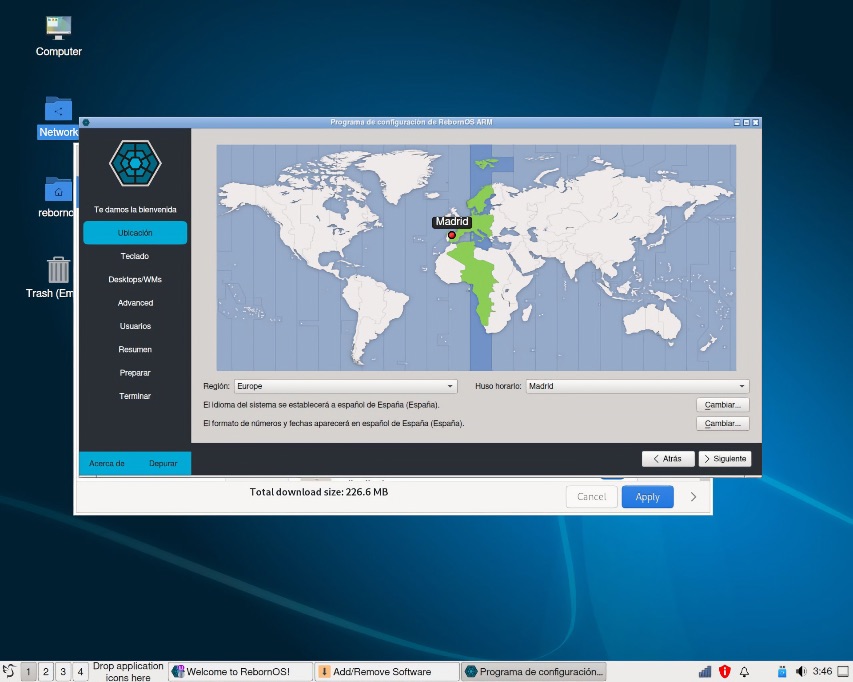This screenshot has width=853, height=682.
Task: Click the RebornOS hexagon logo in sidebar
Action: click(x=135, y=163)
